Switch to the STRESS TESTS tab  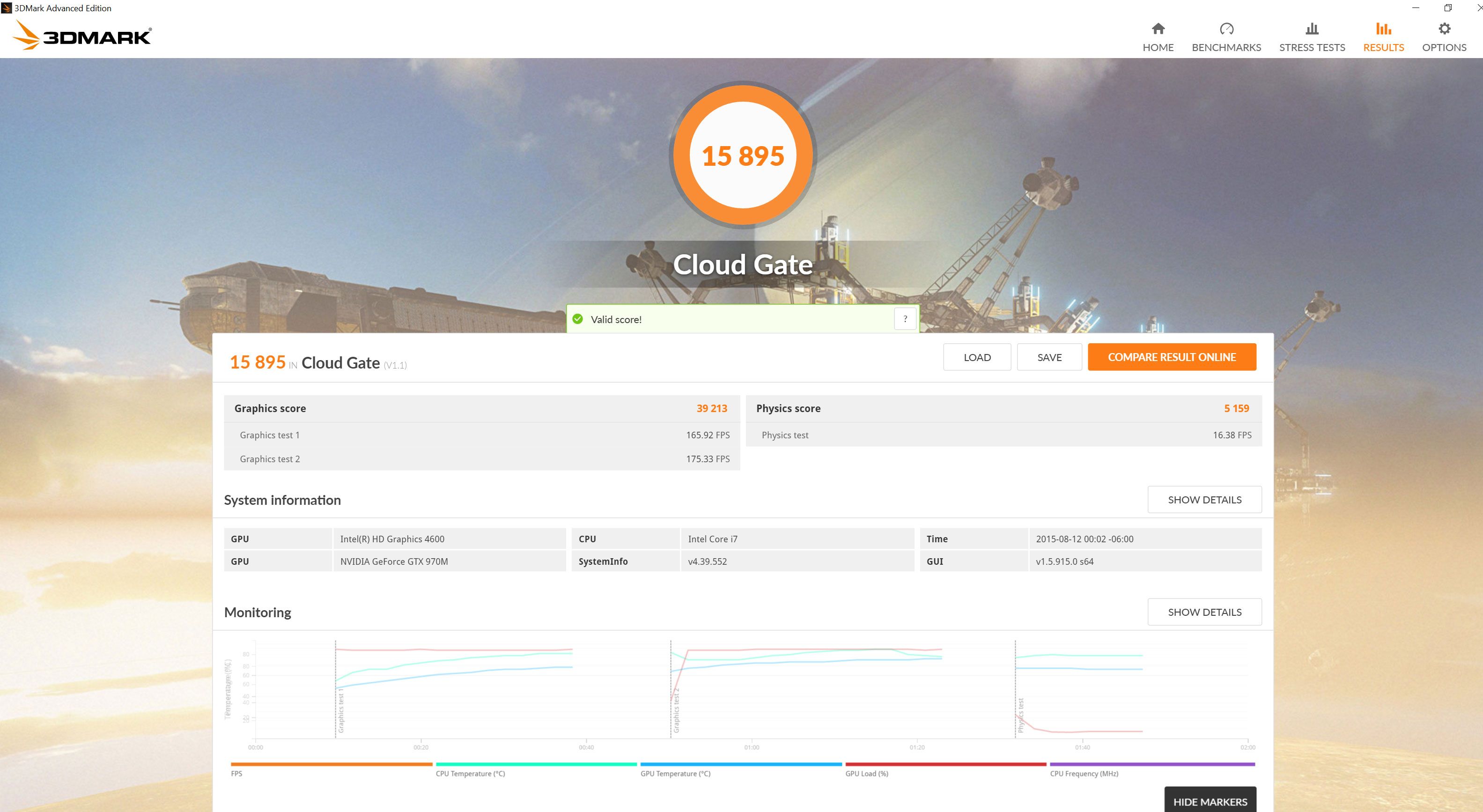coord(1312,37)
